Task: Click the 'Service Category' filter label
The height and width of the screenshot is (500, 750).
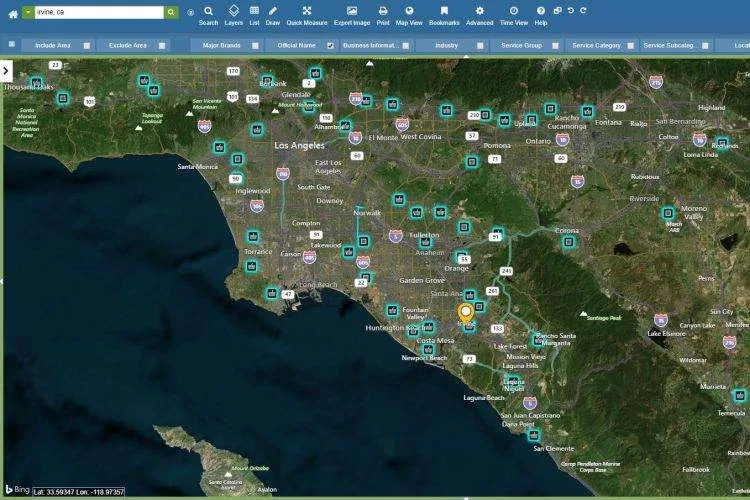Action: (x=596, y=45)
